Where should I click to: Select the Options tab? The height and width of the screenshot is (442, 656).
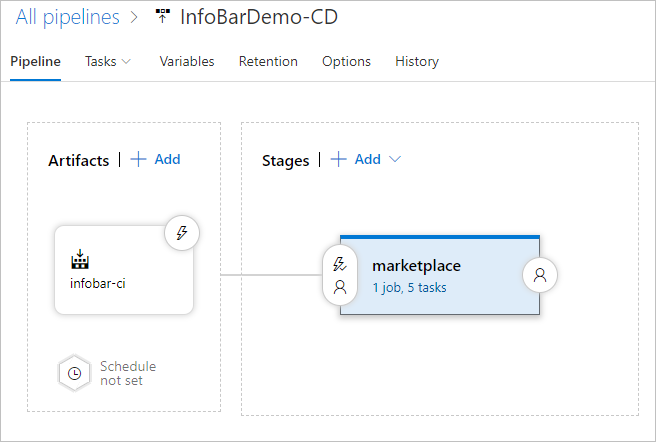pyautogui.click(x=346, y=61)
